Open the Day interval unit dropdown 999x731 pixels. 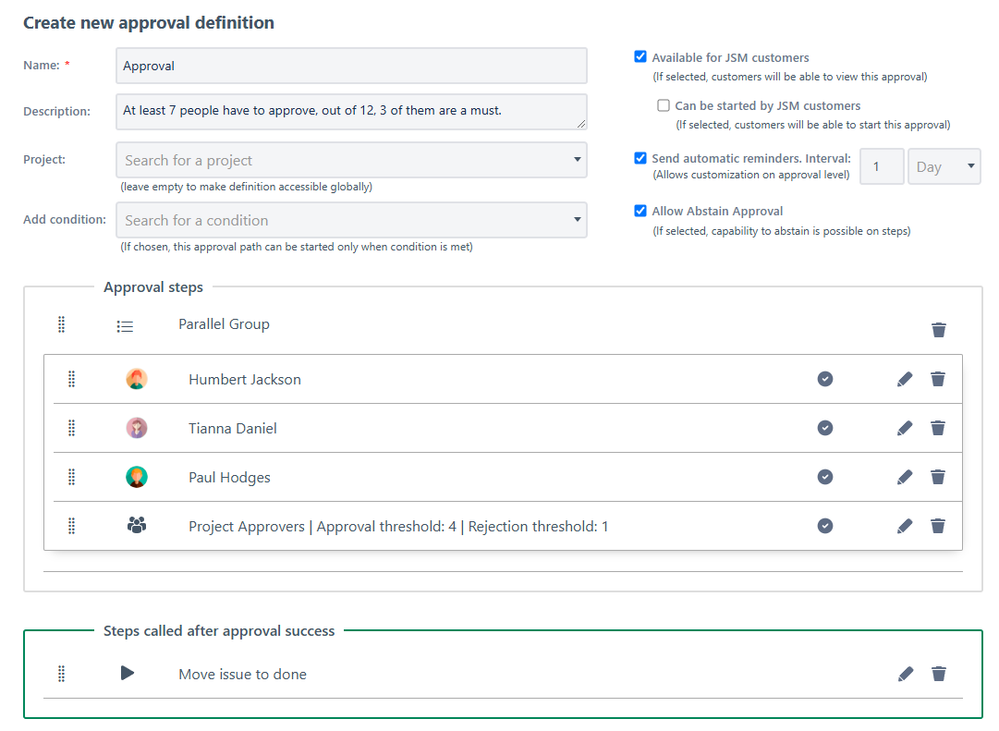tap(944, 166)
